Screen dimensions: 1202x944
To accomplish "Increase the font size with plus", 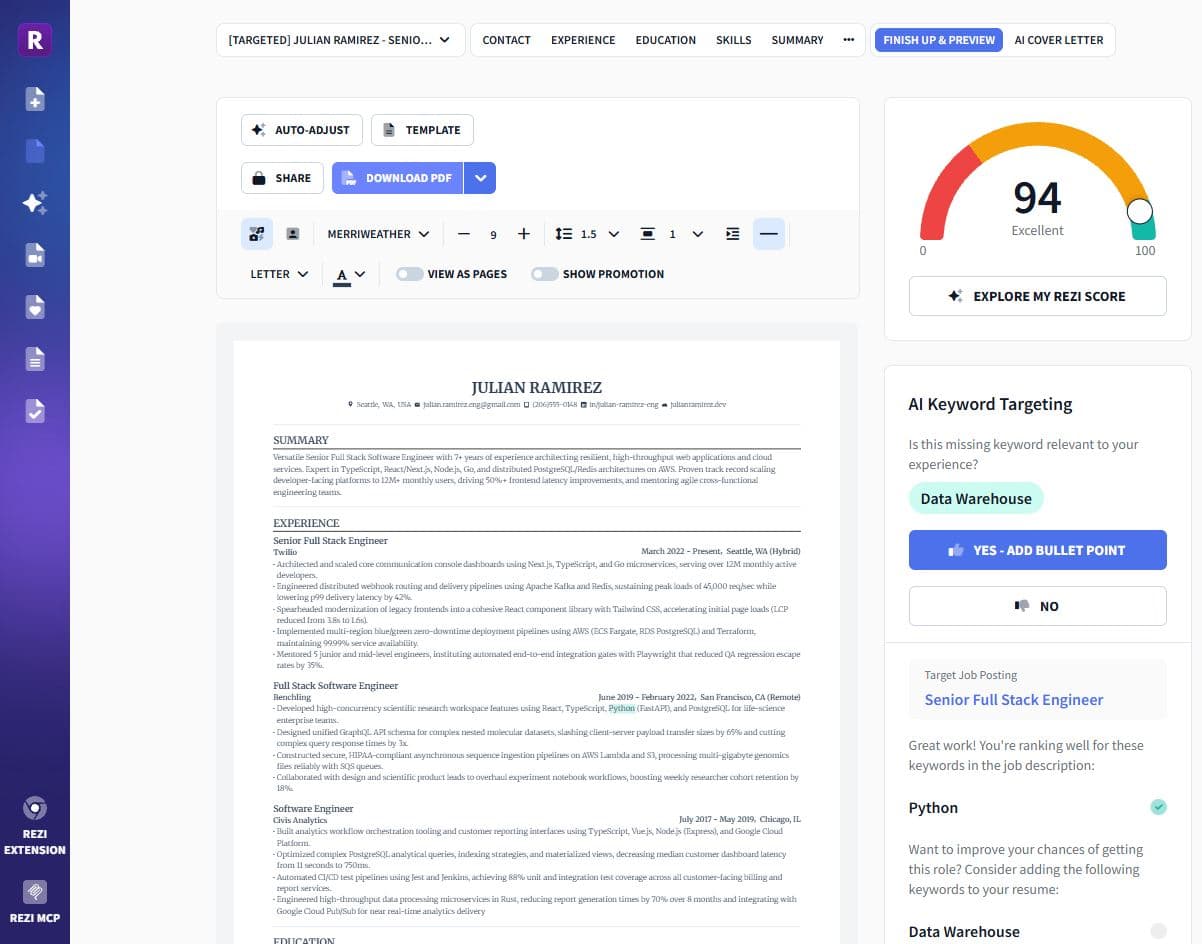I will [x=523, y=234].
